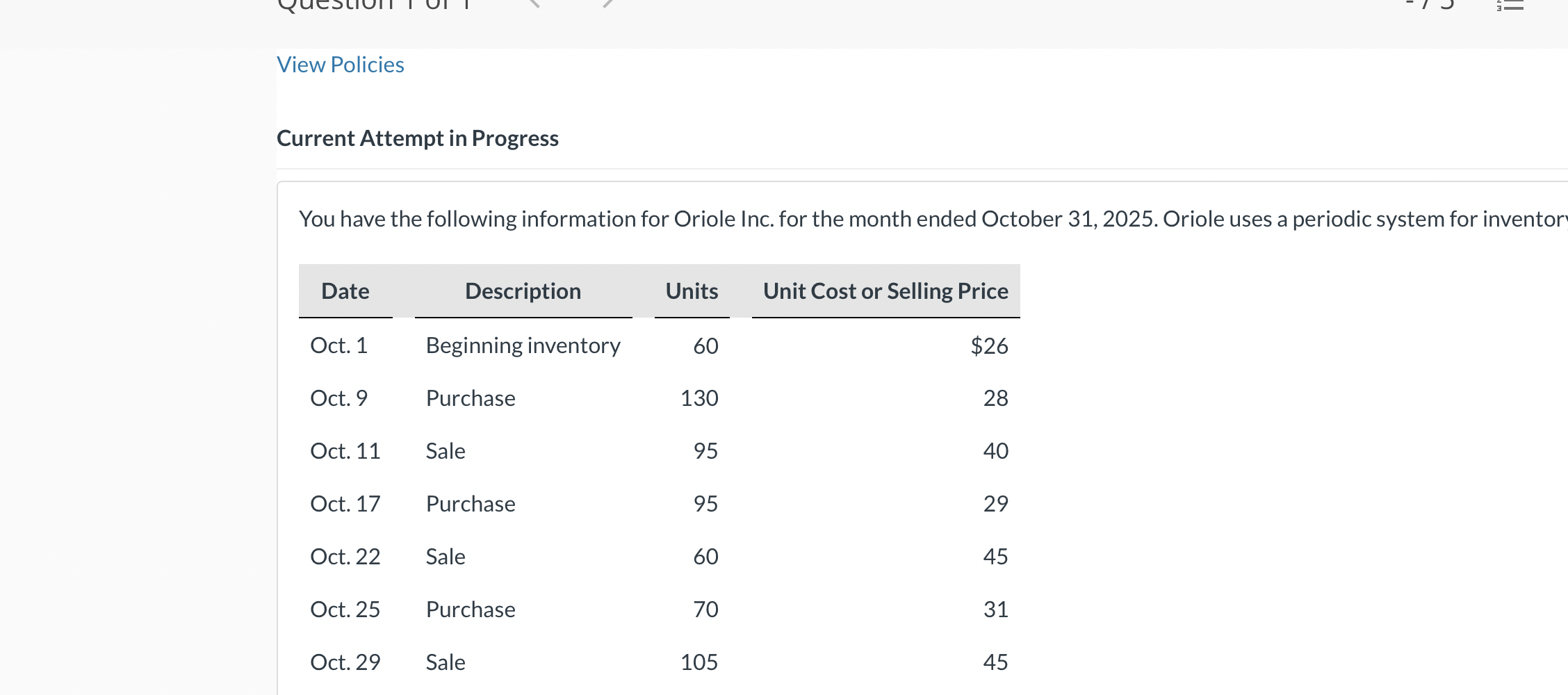Click the Oct. 9 date cell

click(x=338, y=398)
